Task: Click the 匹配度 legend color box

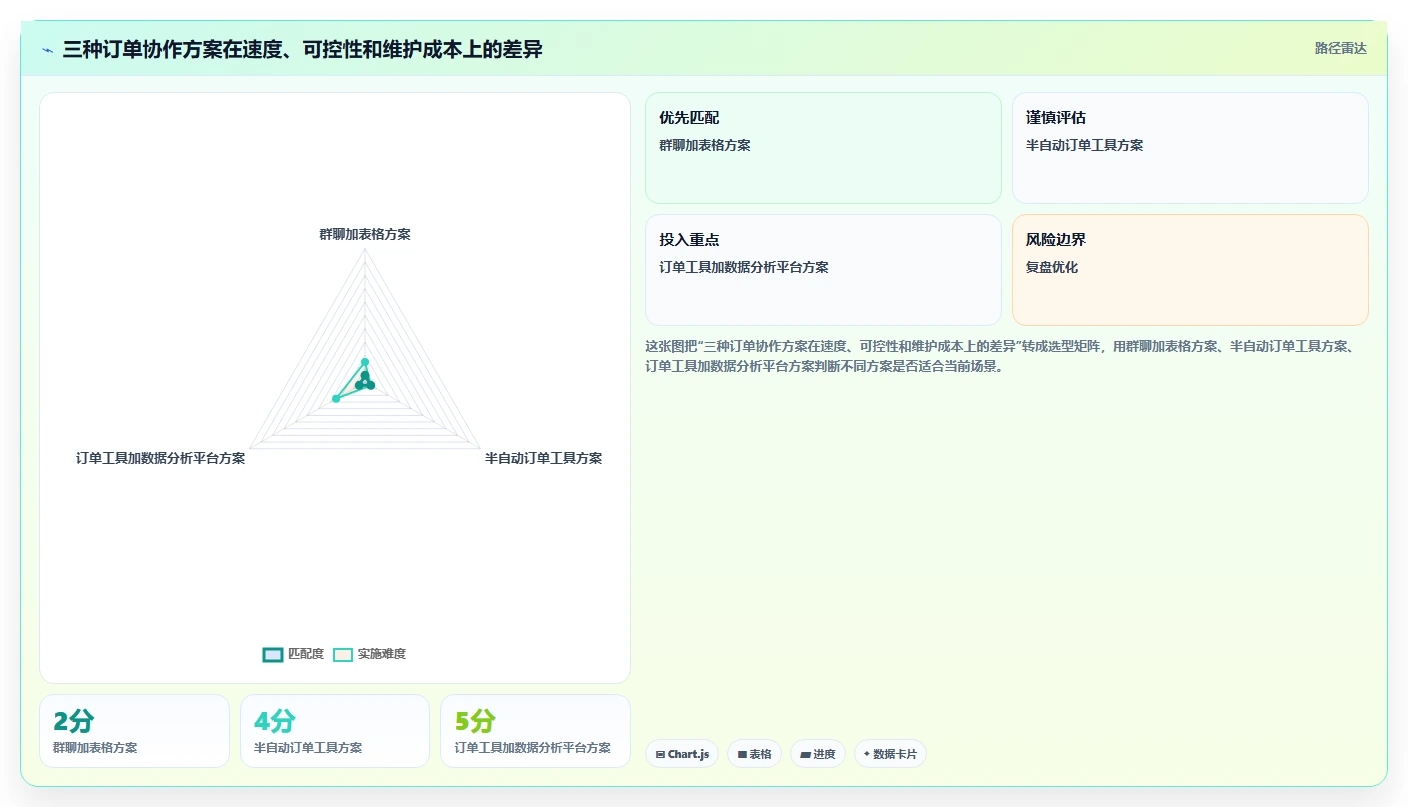Action: coord(273,655)
